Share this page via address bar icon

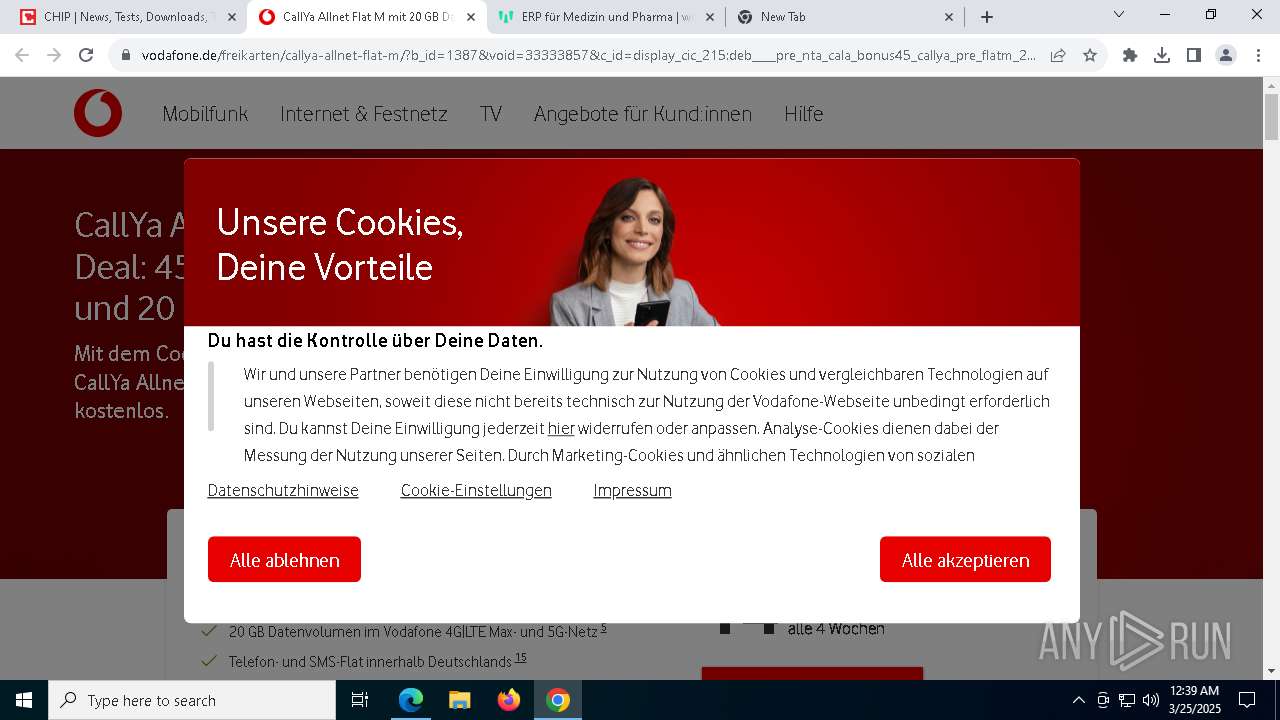(x=1058, y=56)
